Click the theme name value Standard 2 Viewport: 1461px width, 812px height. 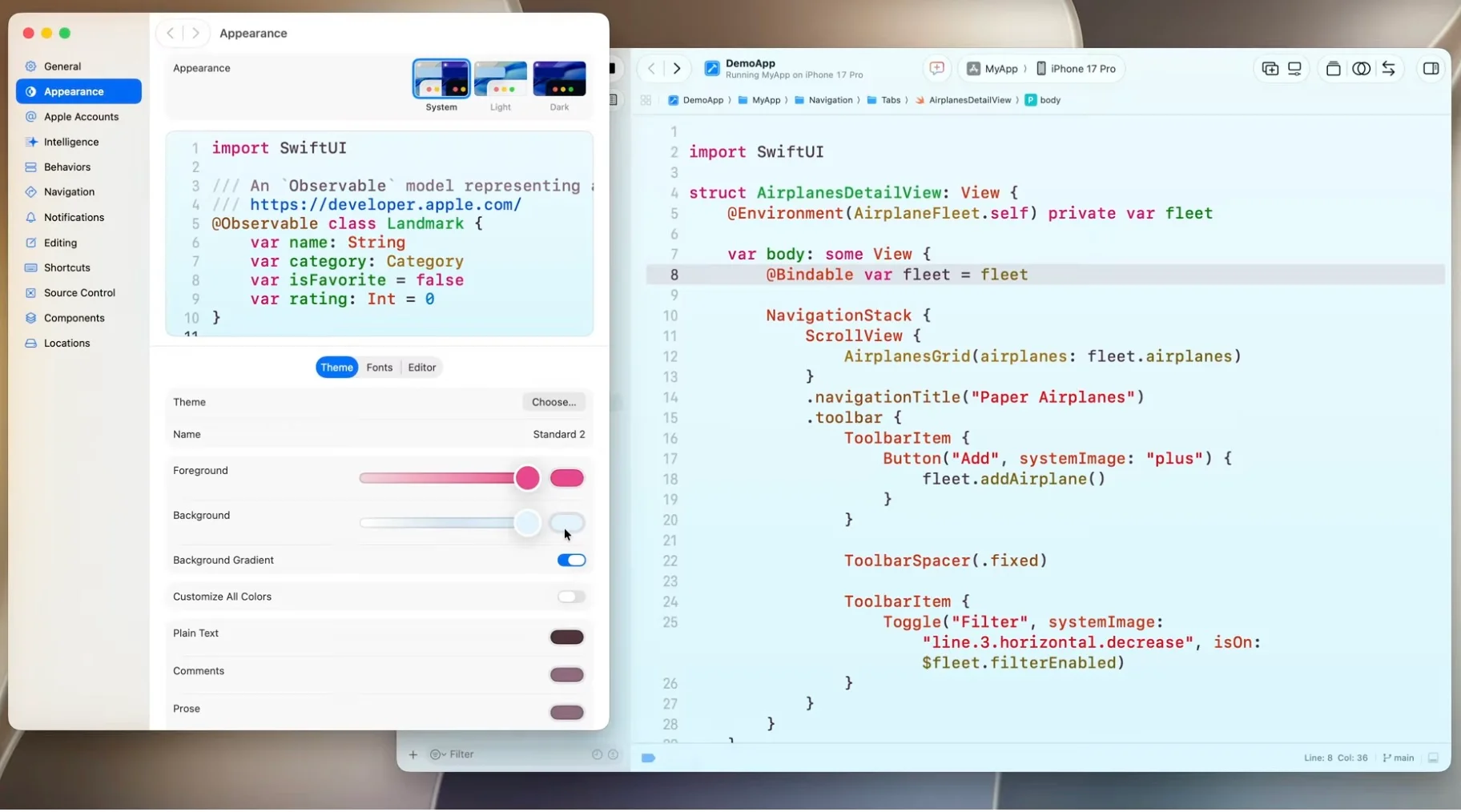(x=559, y=435)
